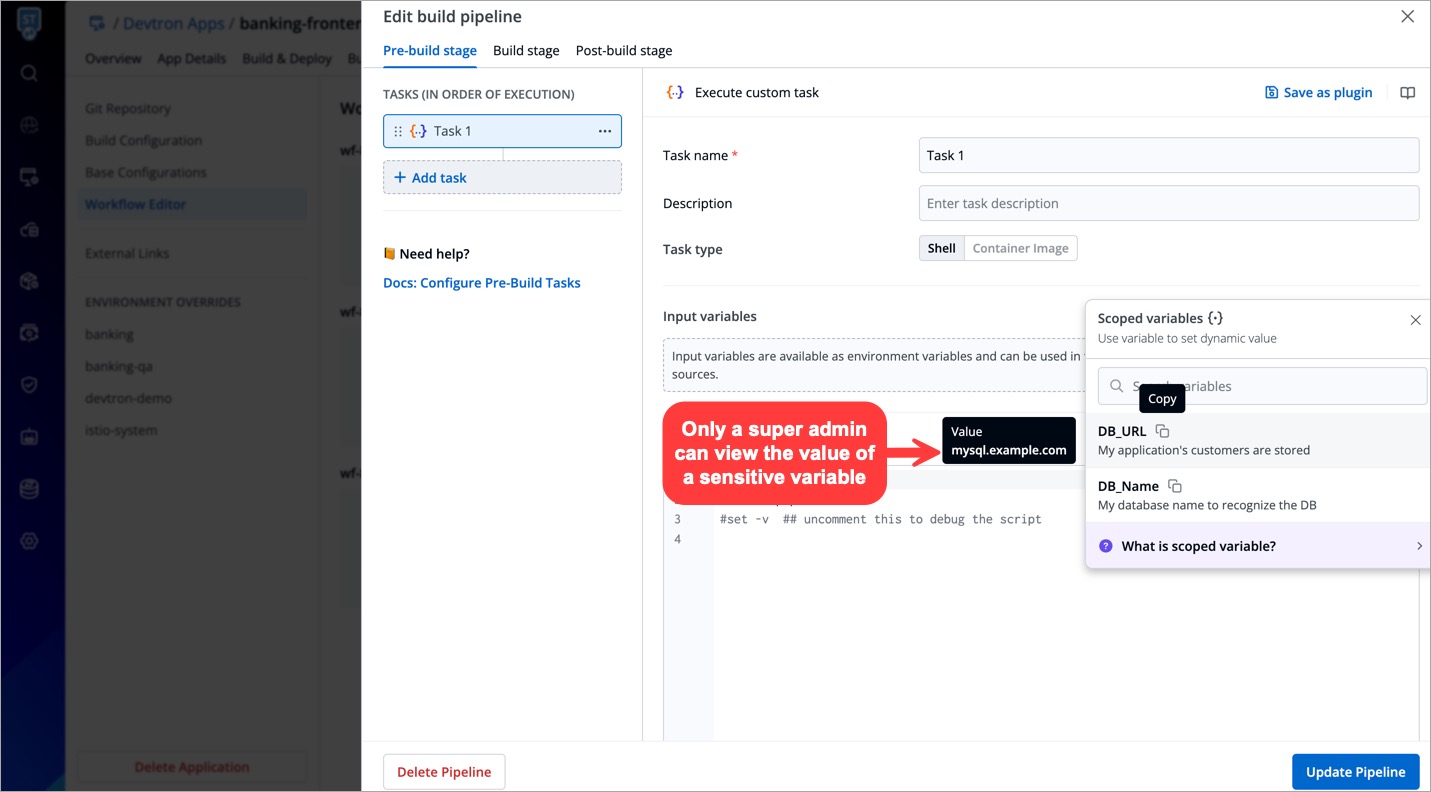Expand the What is scoped variable section
This screenshot has width=1431, height=792.
(x=1257, y=546)
